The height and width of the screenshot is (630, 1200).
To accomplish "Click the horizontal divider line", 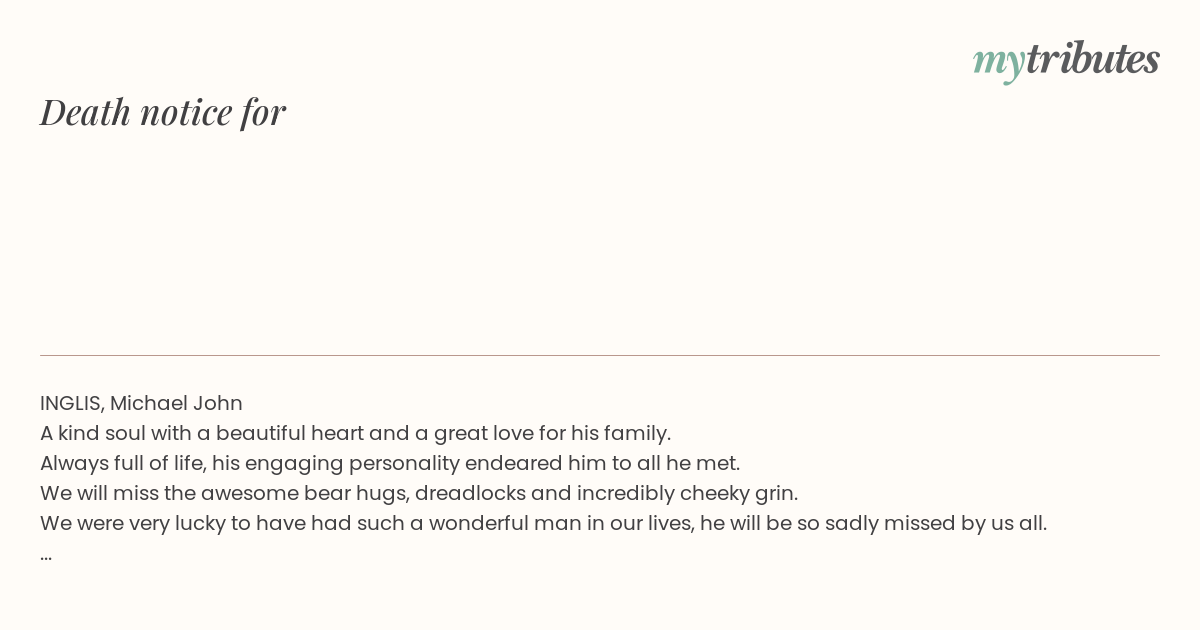I will click(600, 355).
